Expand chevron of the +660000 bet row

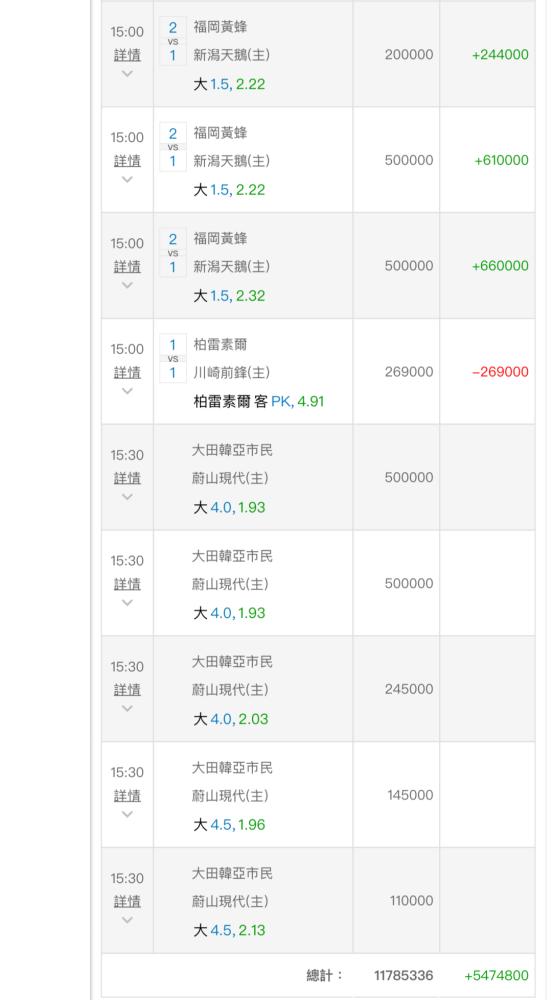[127, 285]
